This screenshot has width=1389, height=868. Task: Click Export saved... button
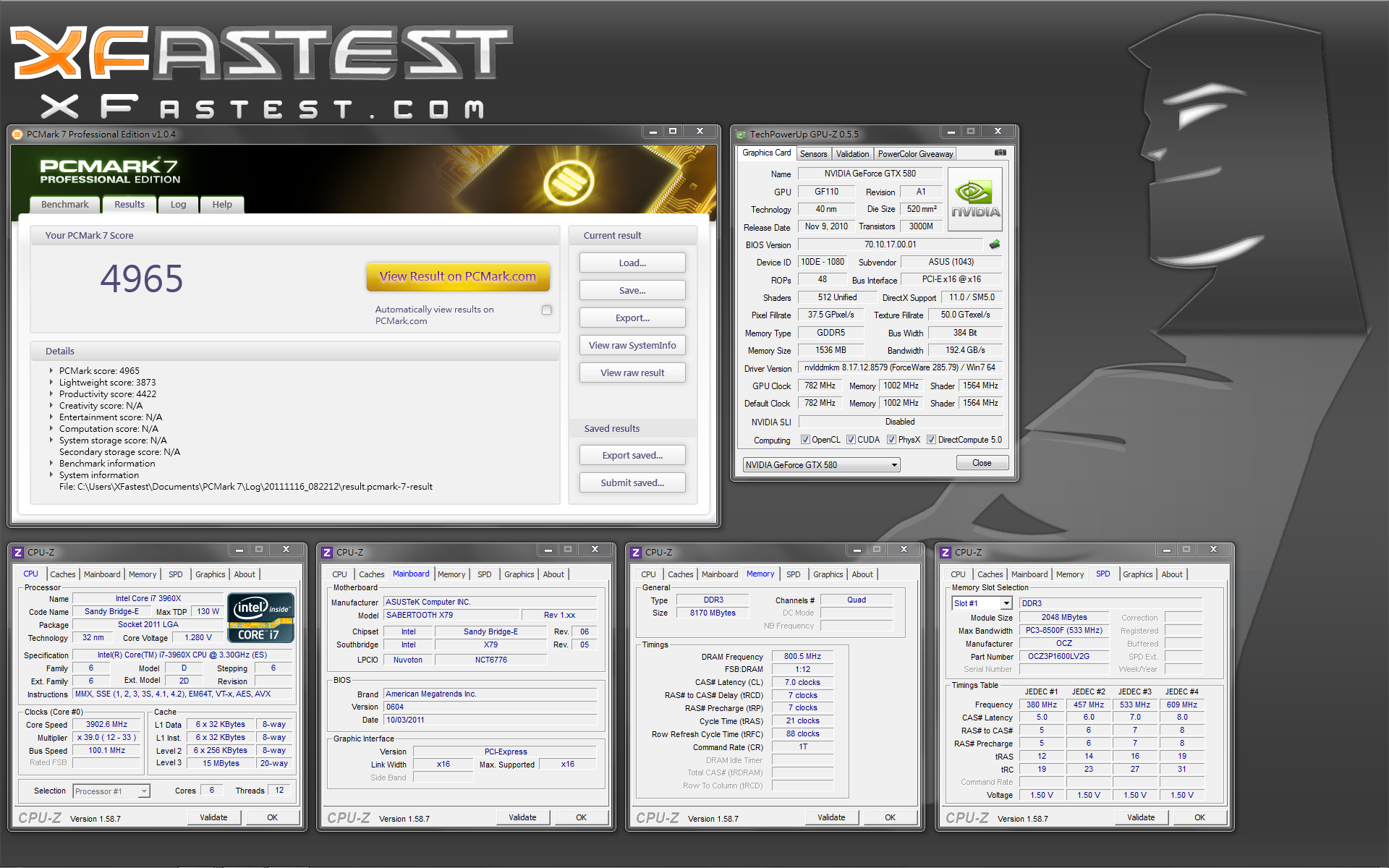click(632, 455)
